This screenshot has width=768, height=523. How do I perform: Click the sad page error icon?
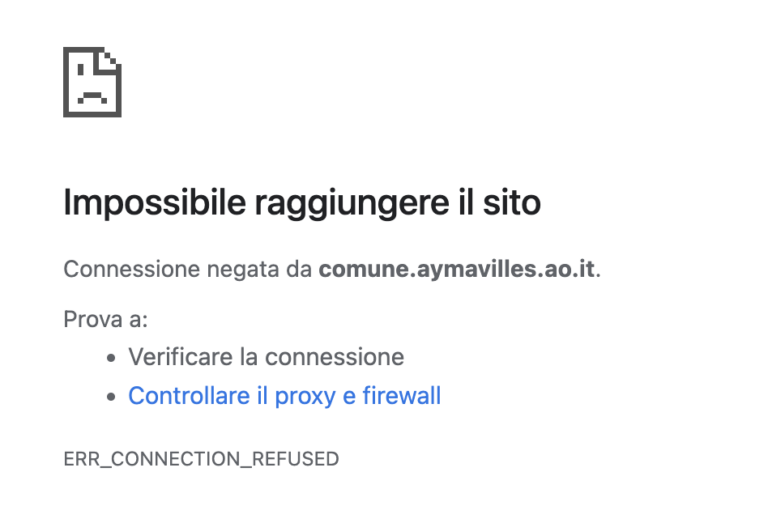[x=92, y=82]
